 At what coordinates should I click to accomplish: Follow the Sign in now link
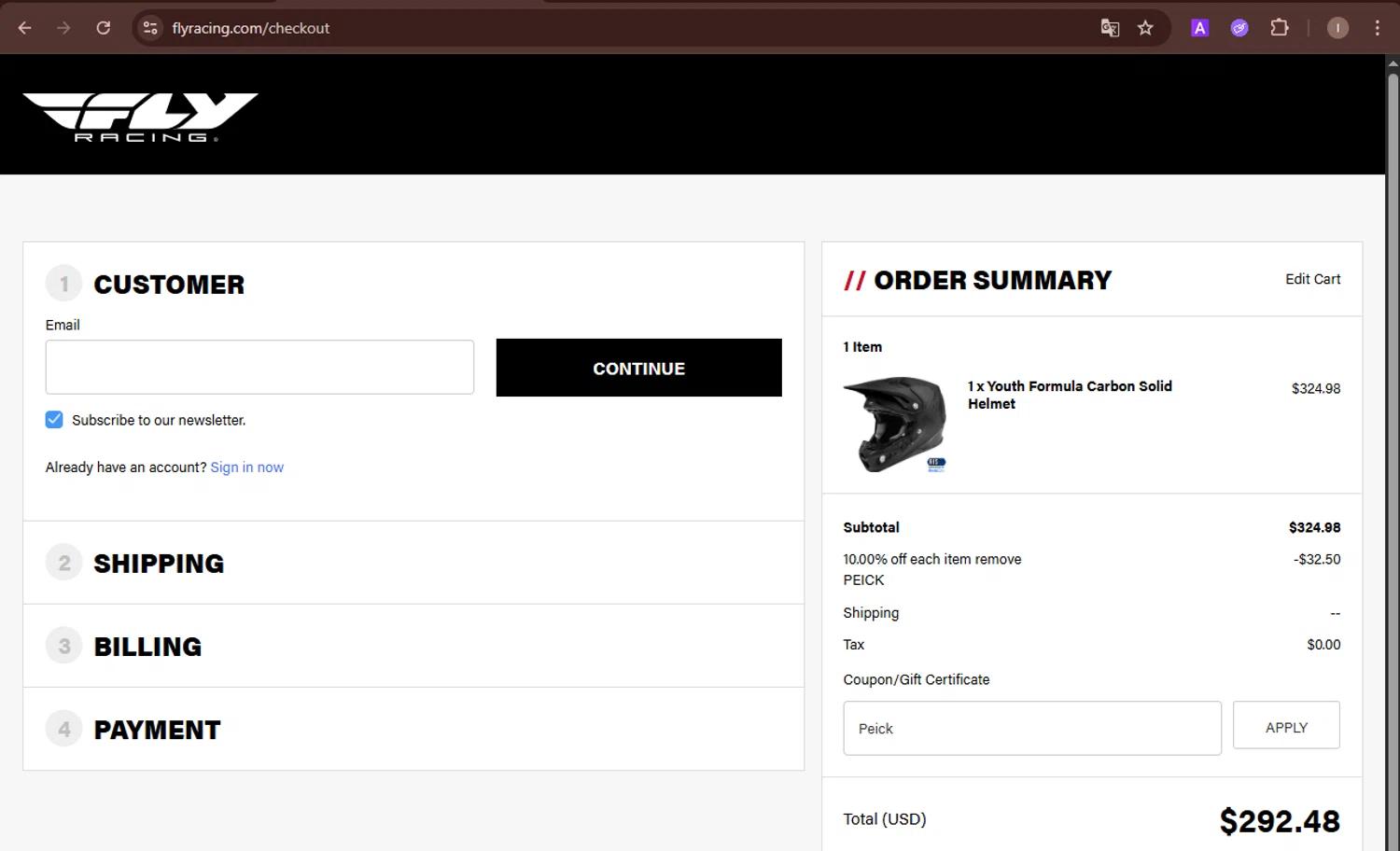pyautogui.click(x=246, y=467)
